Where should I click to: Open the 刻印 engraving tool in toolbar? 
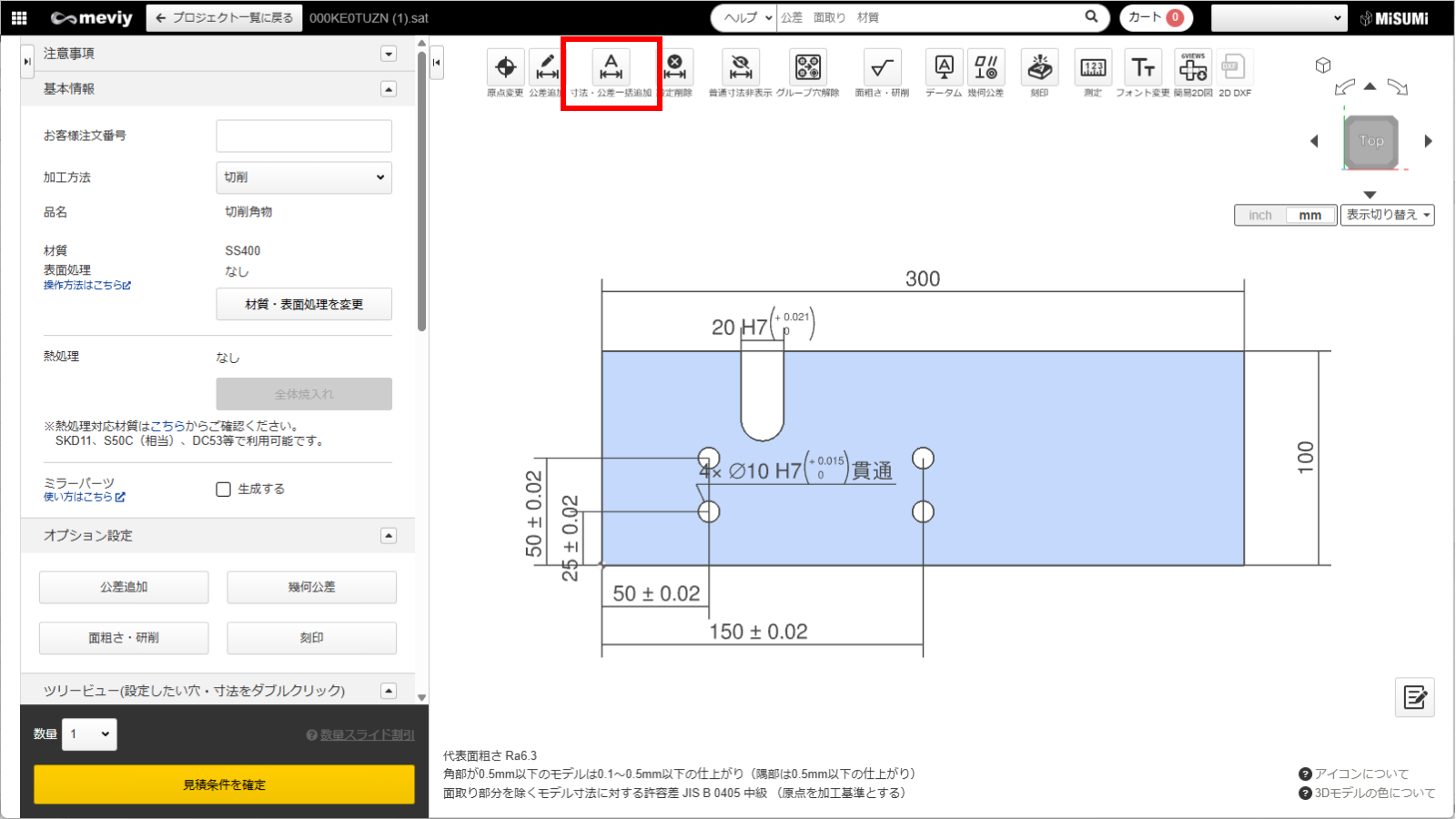[1039, 68]
